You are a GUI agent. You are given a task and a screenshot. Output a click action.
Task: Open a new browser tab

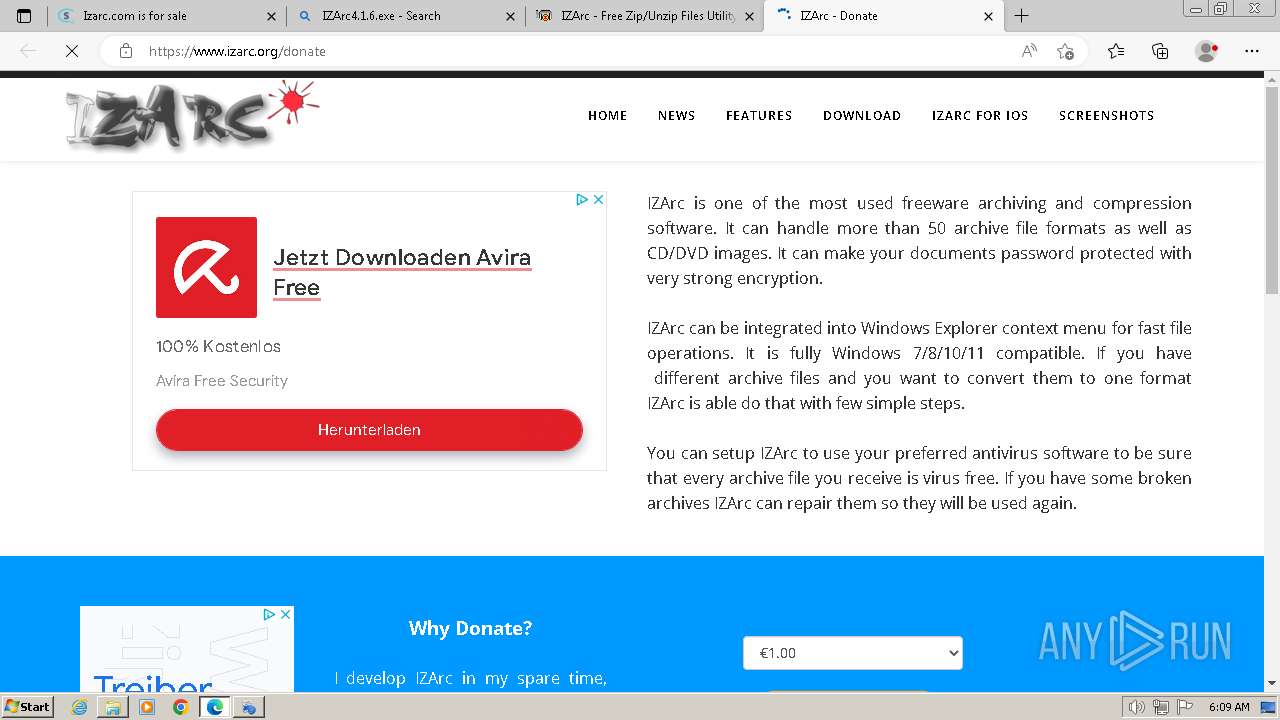pyautogui.click(x=1021, y=16)
